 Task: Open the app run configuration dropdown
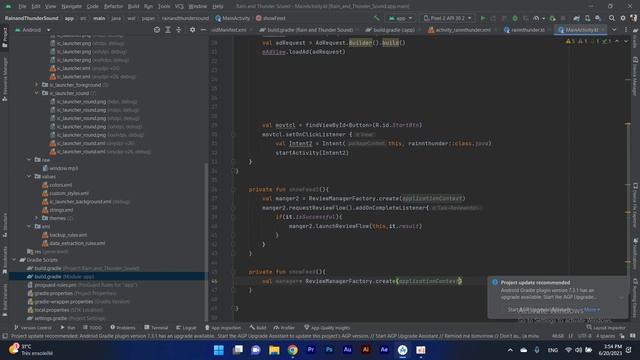400,18
